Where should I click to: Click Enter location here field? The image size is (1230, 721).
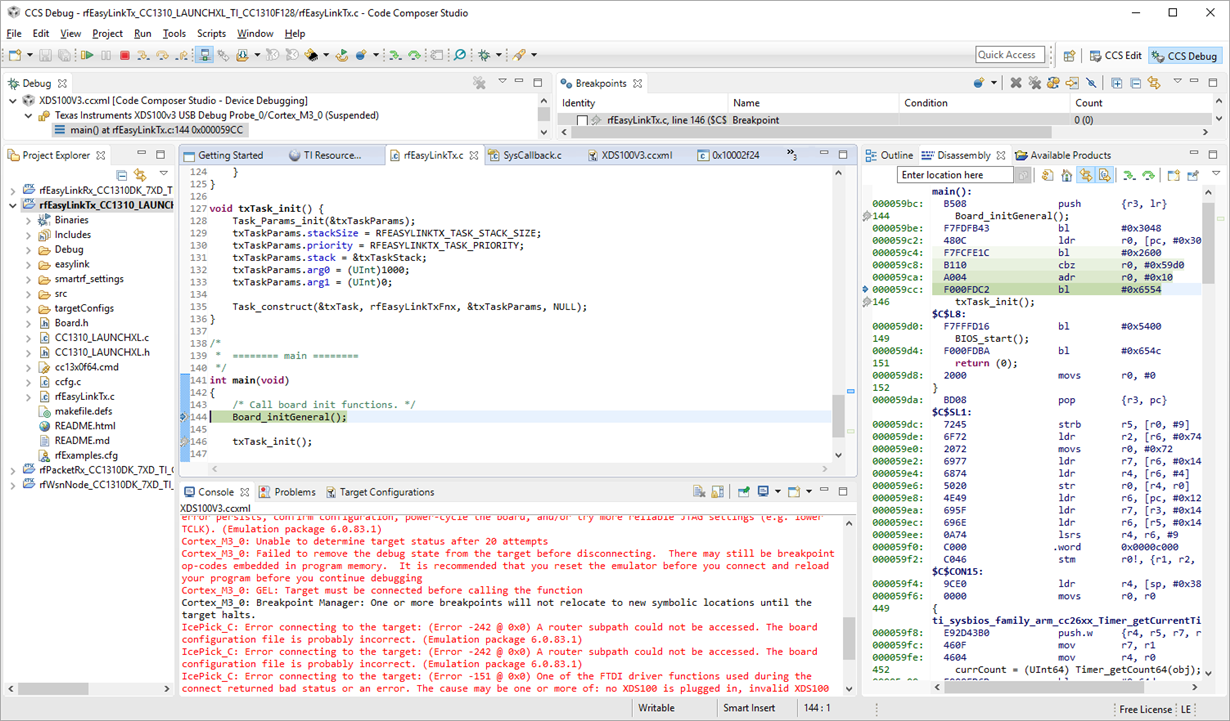coord(955,175)
